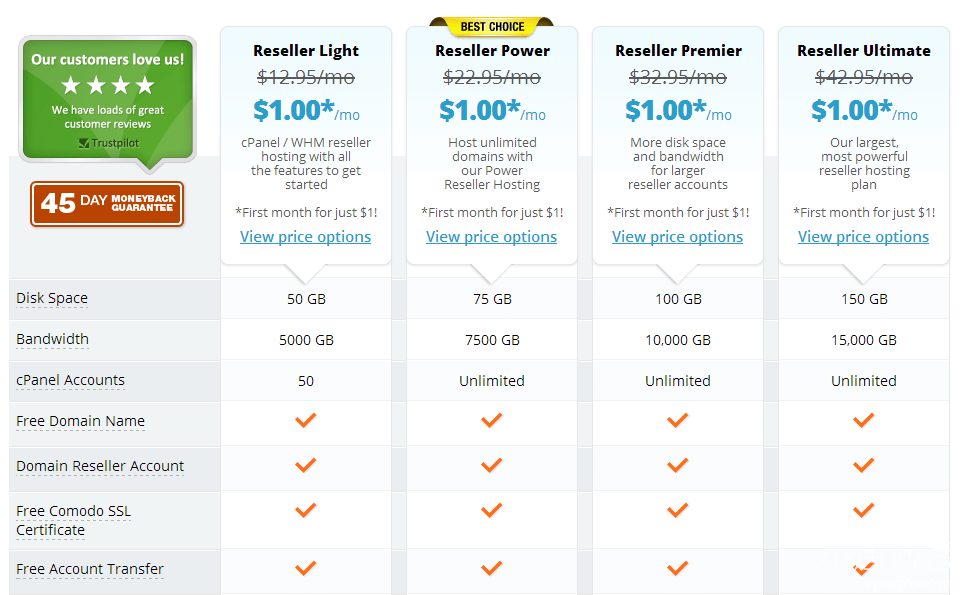Click the Free Comodo SSL Certificate label
Viewport: 961px width, 595px height.
coord(73,520)
